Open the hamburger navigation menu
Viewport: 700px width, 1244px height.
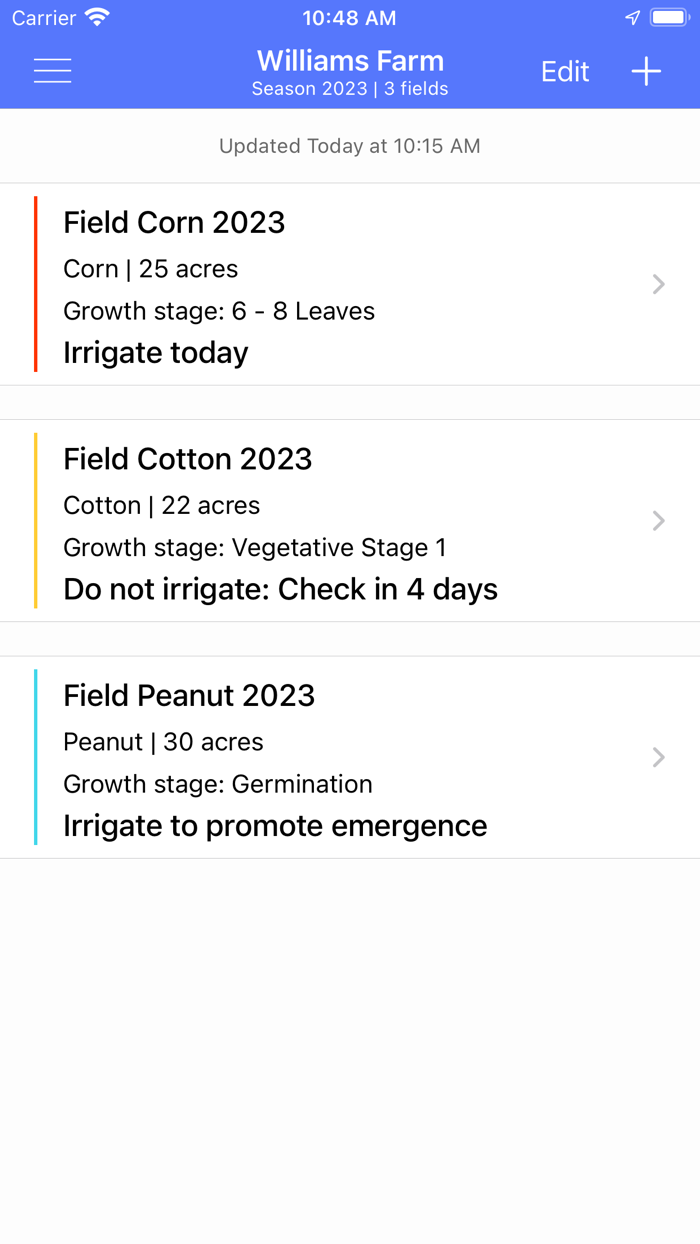coord(52,71)
